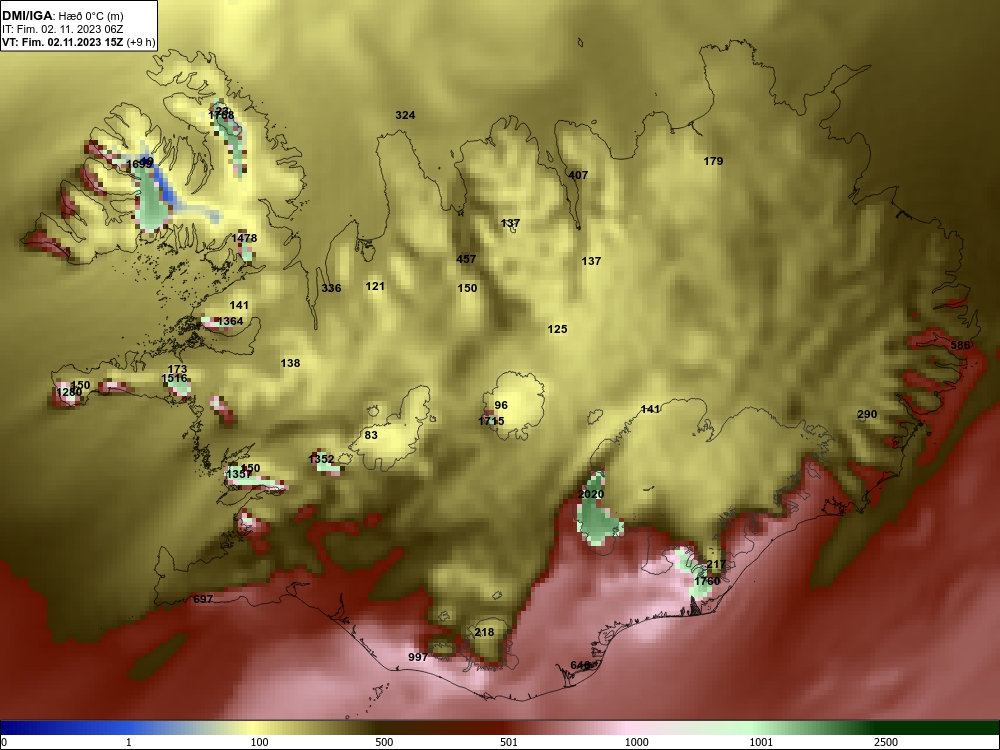Click the '586' value on the east coast
The height and width of the screenshot is (750, 1000).
point(960,346)
